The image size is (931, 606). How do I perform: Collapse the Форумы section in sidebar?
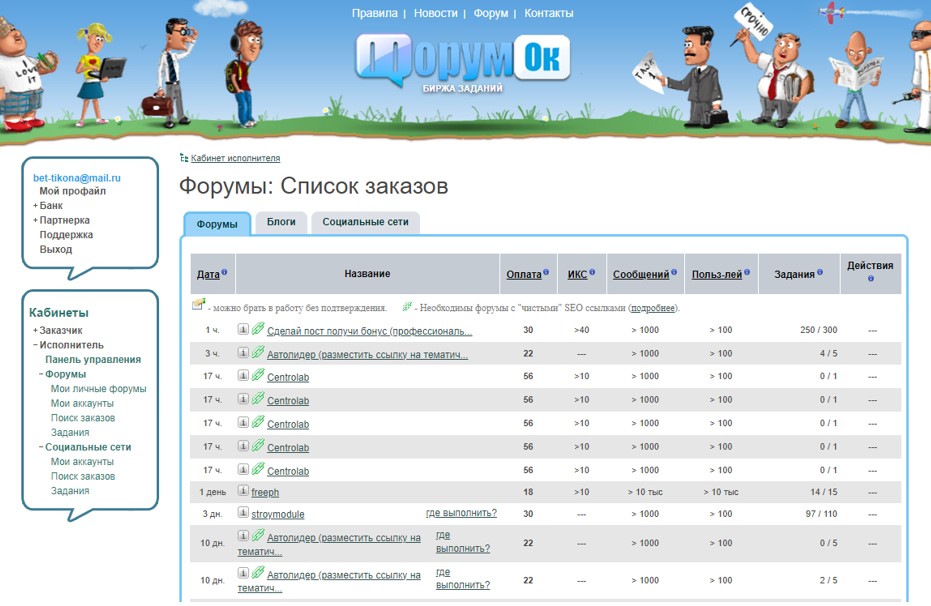point(41,375)
